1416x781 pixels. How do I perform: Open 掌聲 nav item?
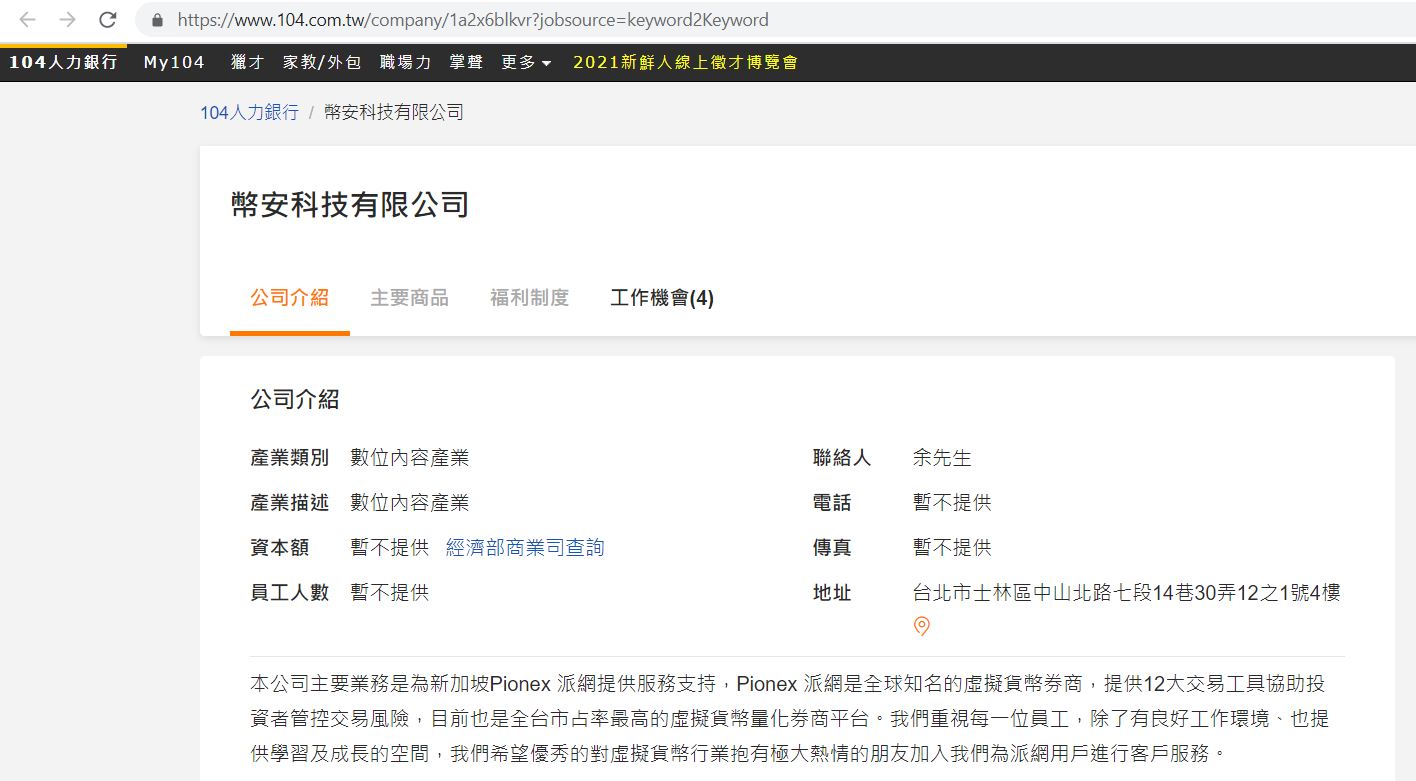pyautogui.click(x=466, y=62)
